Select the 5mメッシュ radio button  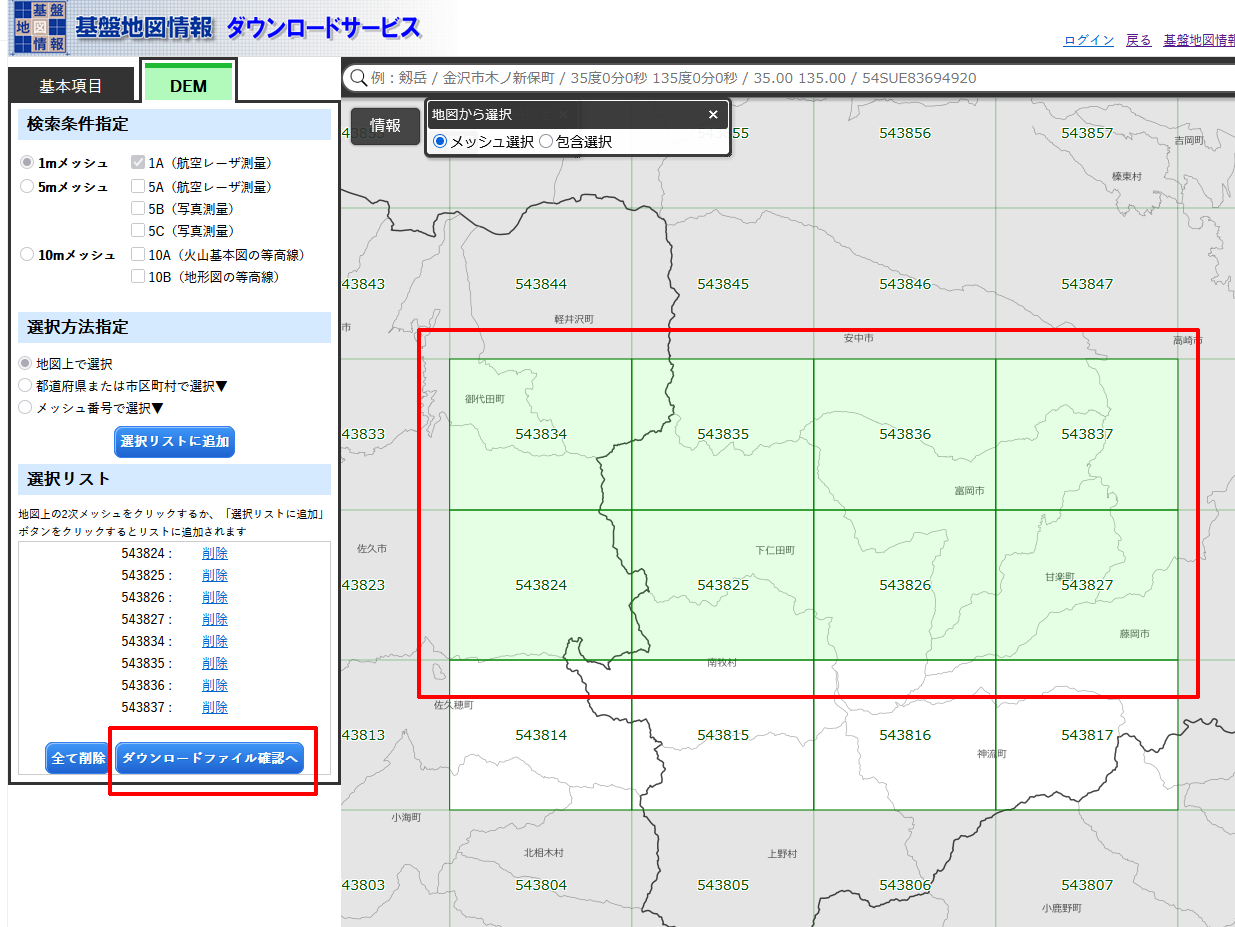(x=27, y=187)
